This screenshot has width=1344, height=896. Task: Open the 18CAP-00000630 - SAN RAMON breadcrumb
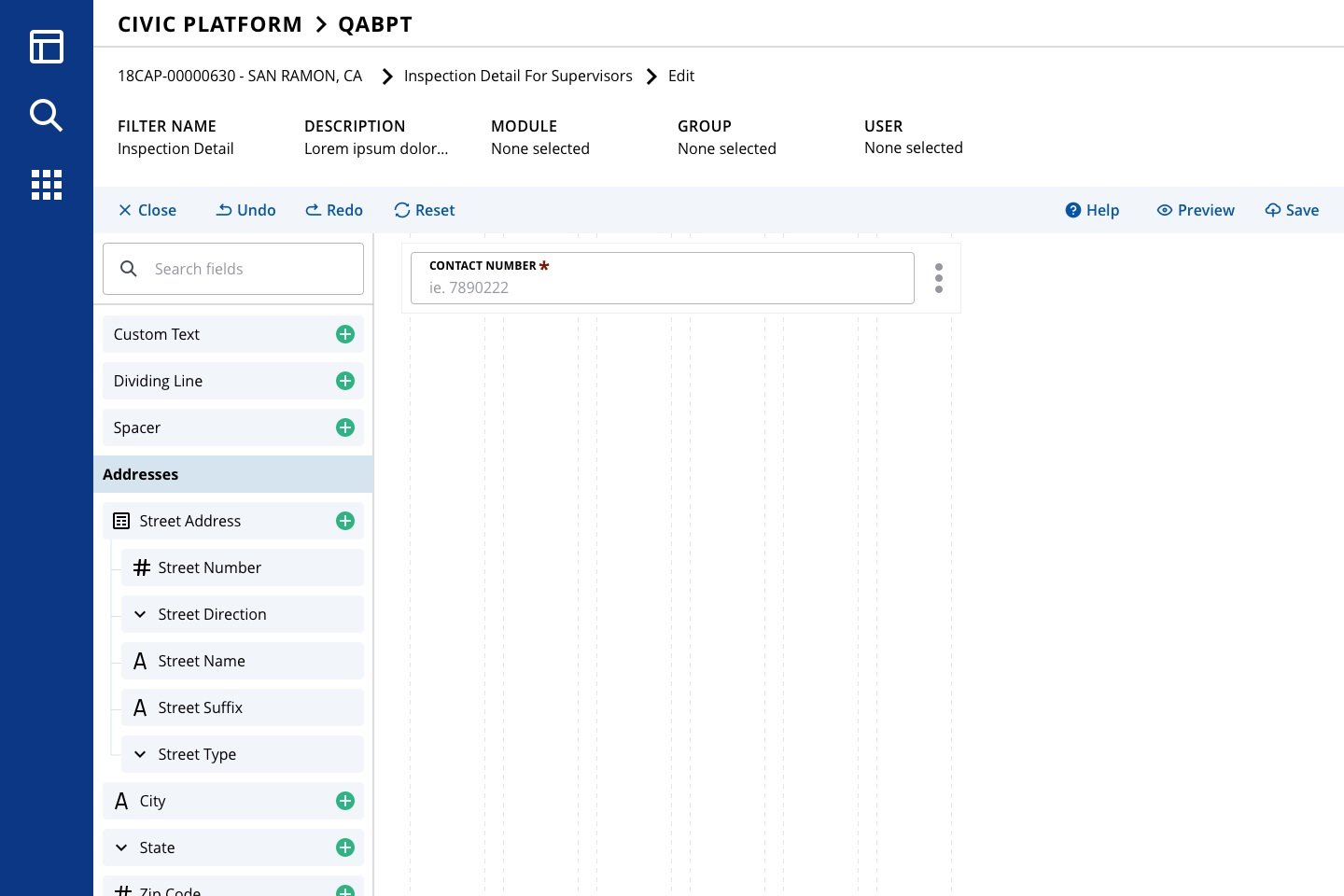pyautogui.click(x=240, y=76)
